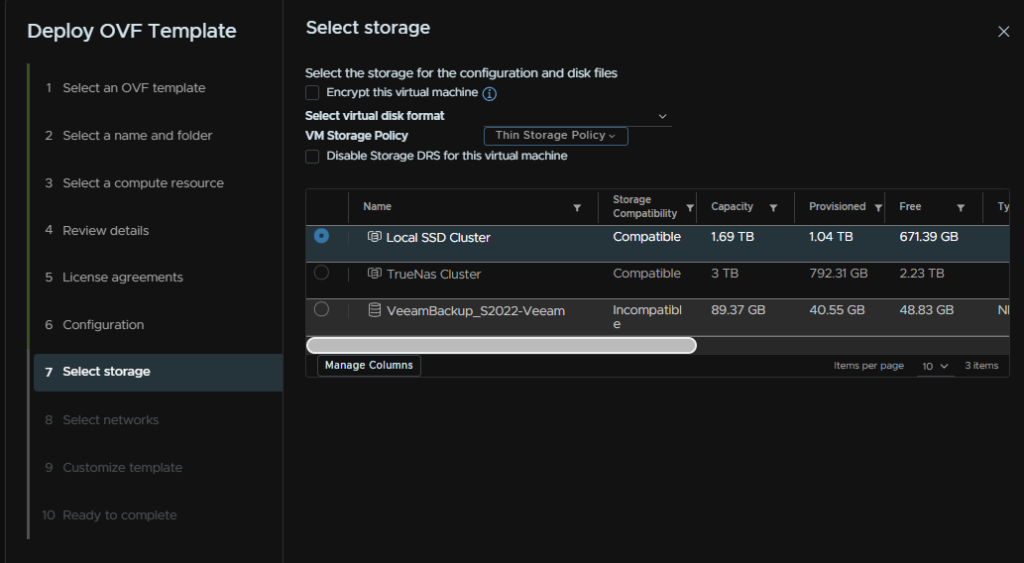The image size is (1024, 563).
Task: Click the 792.31 GB provisioned cell
Action: (x=839, y=274)
